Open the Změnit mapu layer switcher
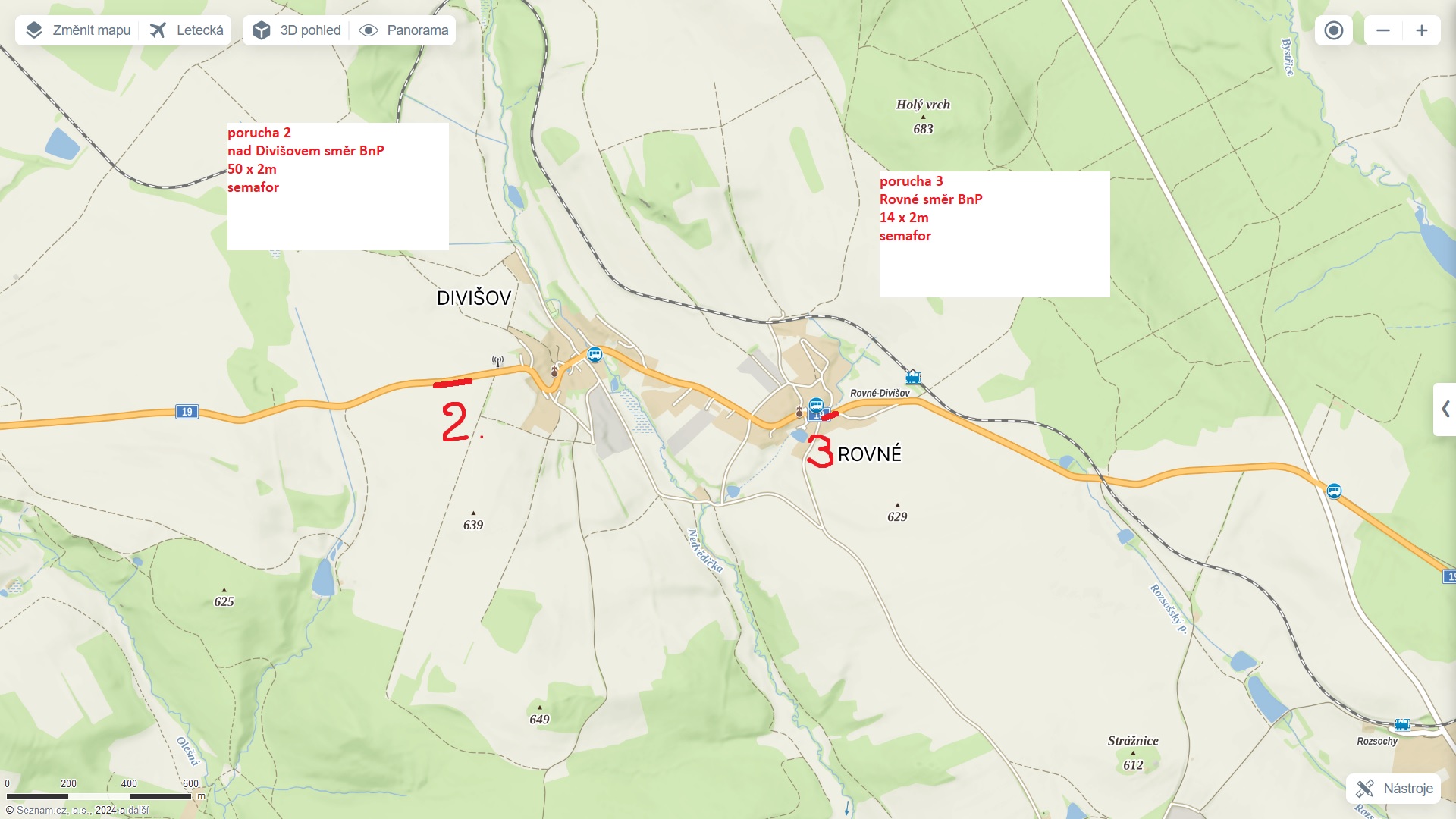 click(77, 30)
